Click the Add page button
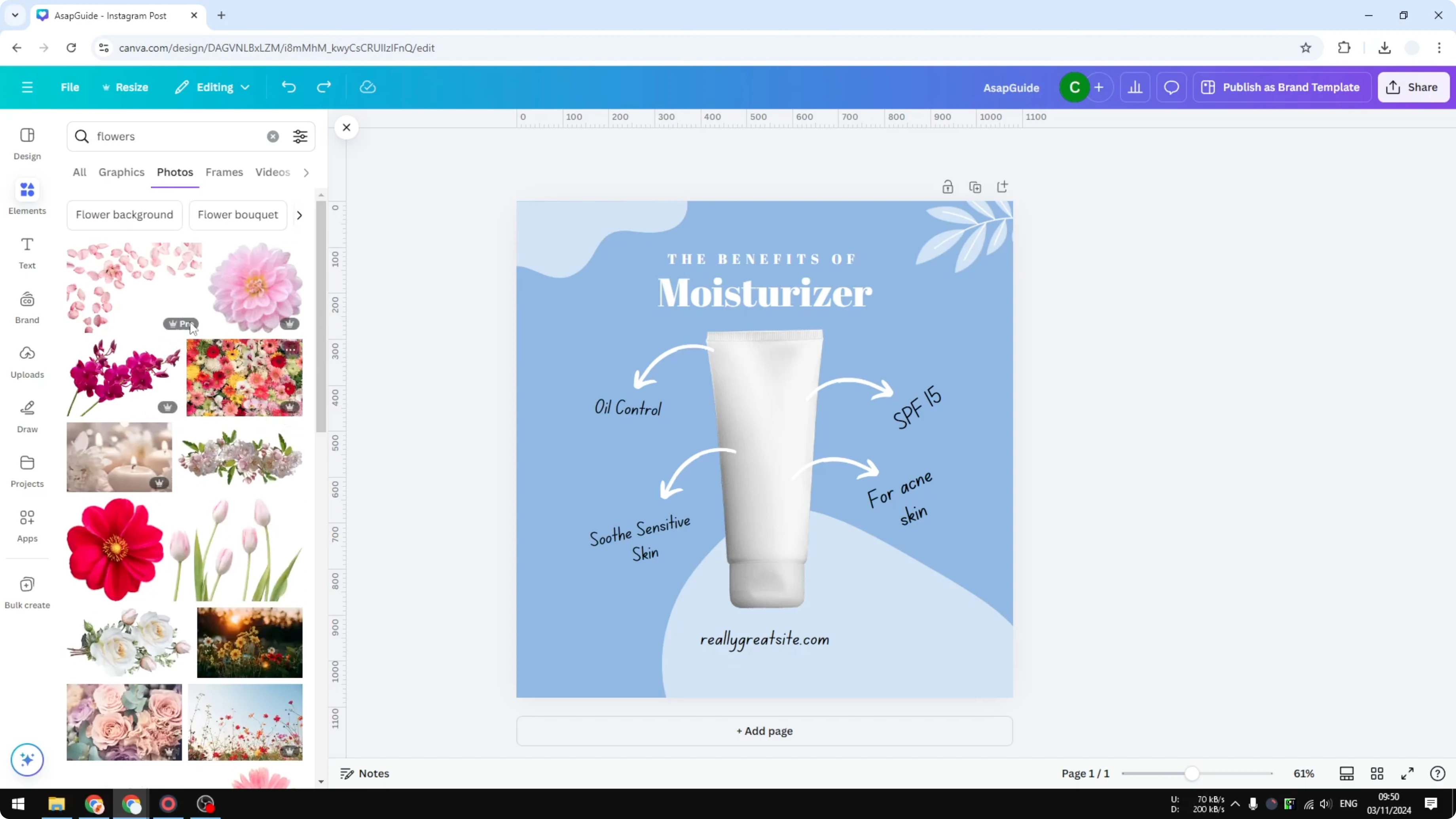The height and width of the screenshot is (819, 1456). (x=764, y=731)
